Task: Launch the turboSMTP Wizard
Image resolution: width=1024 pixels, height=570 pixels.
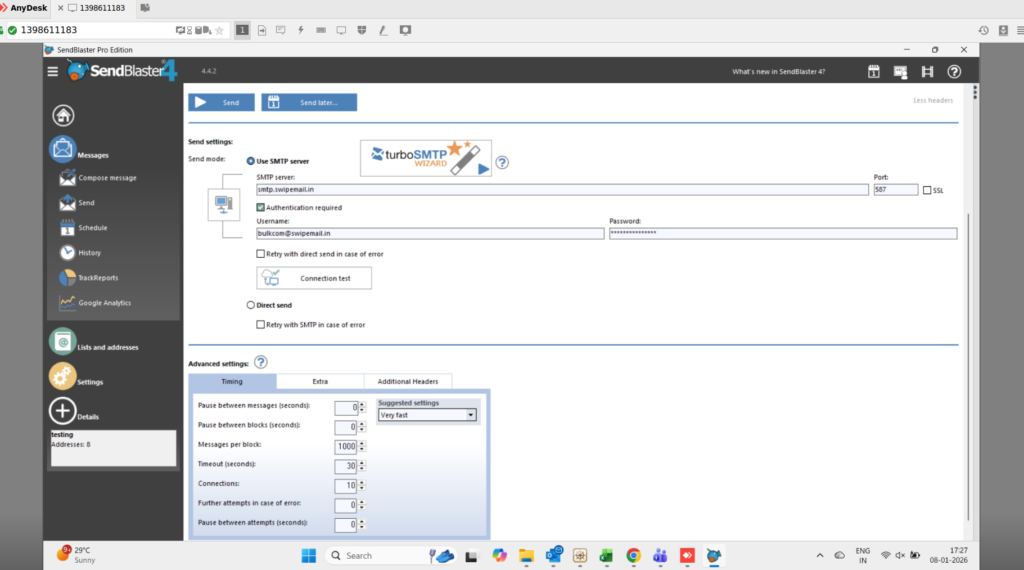Action: click(426, 158)
